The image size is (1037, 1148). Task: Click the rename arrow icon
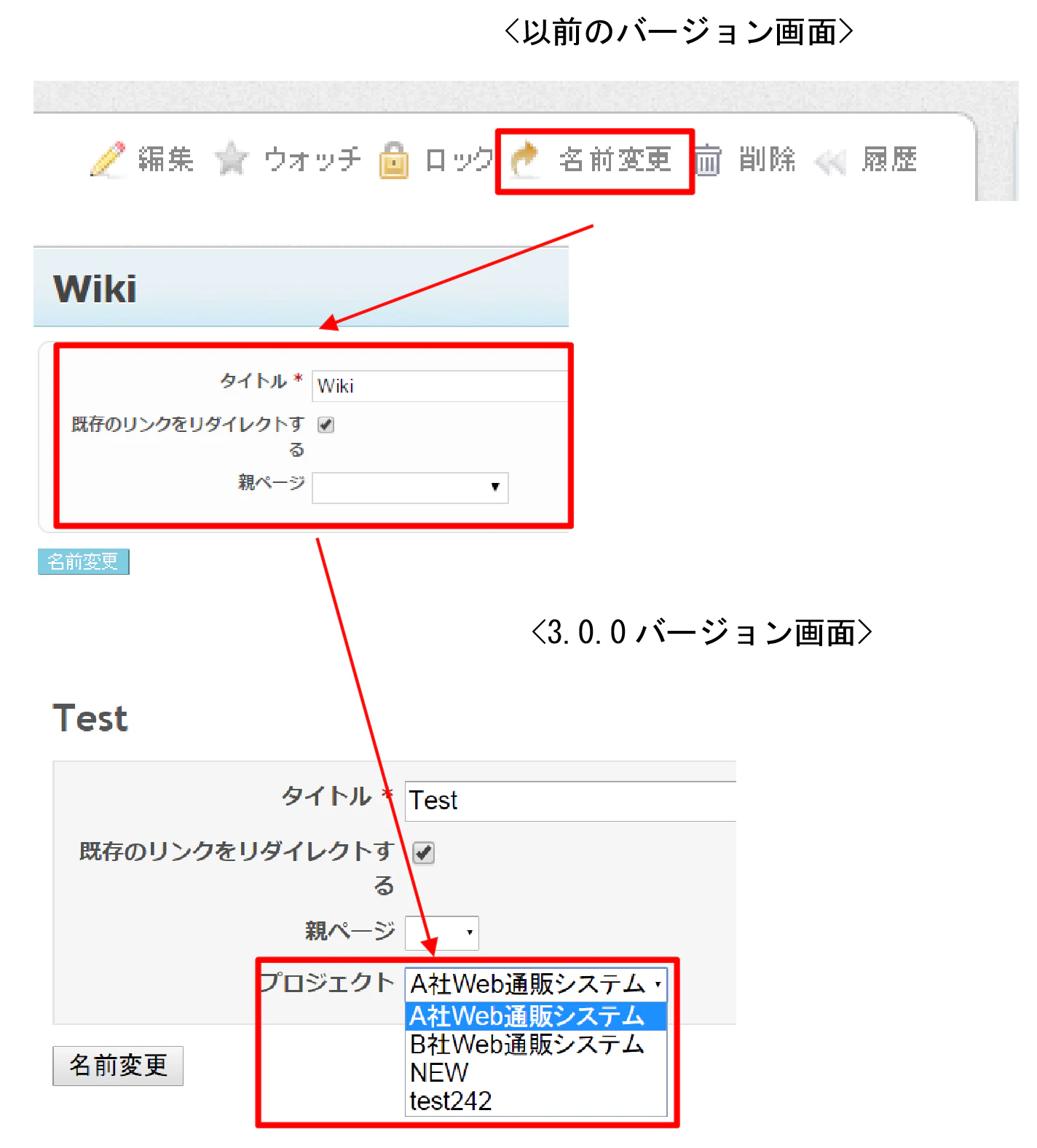[525, 159]
